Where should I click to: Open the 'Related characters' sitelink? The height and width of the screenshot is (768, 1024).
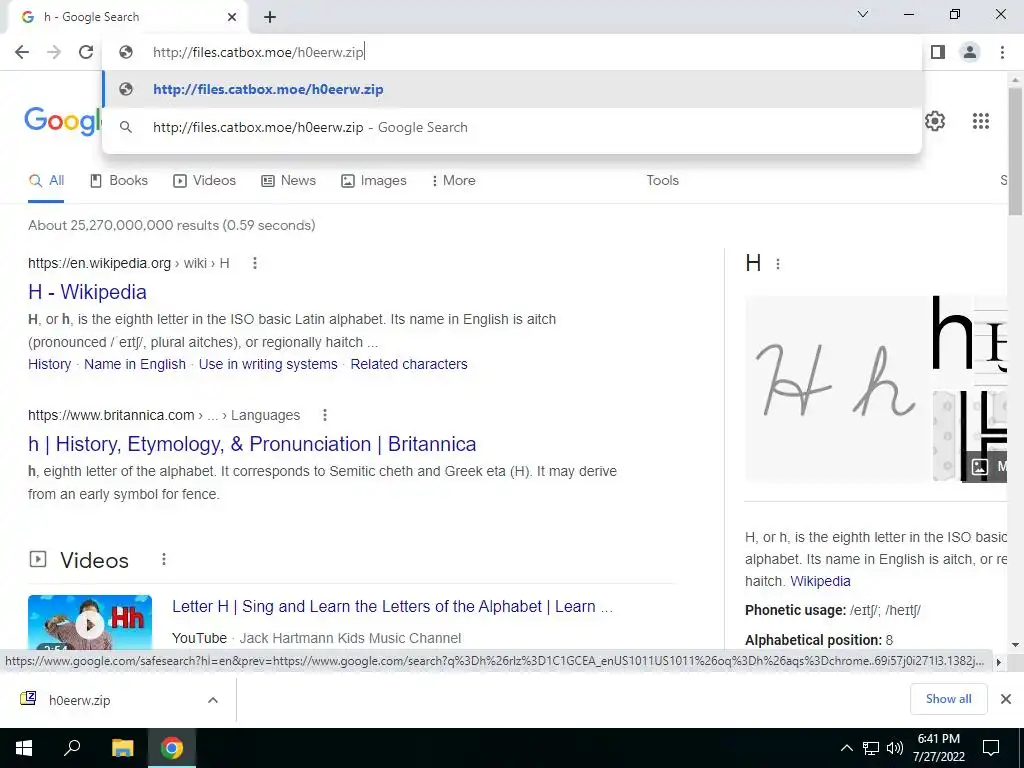click(409, 364)
